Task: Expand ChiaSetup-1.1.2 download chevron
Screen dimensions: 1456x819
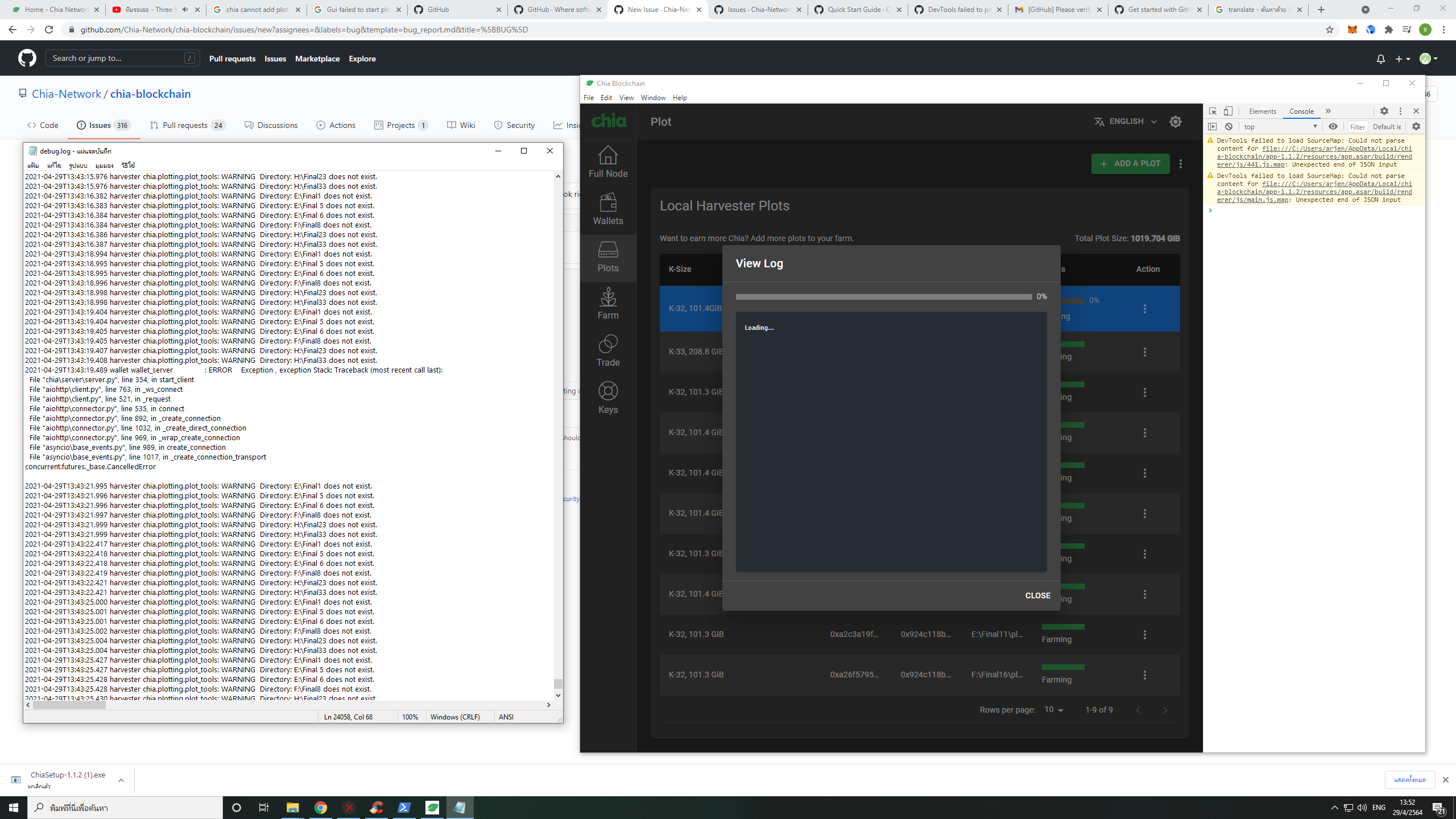Action: [121, 780]
